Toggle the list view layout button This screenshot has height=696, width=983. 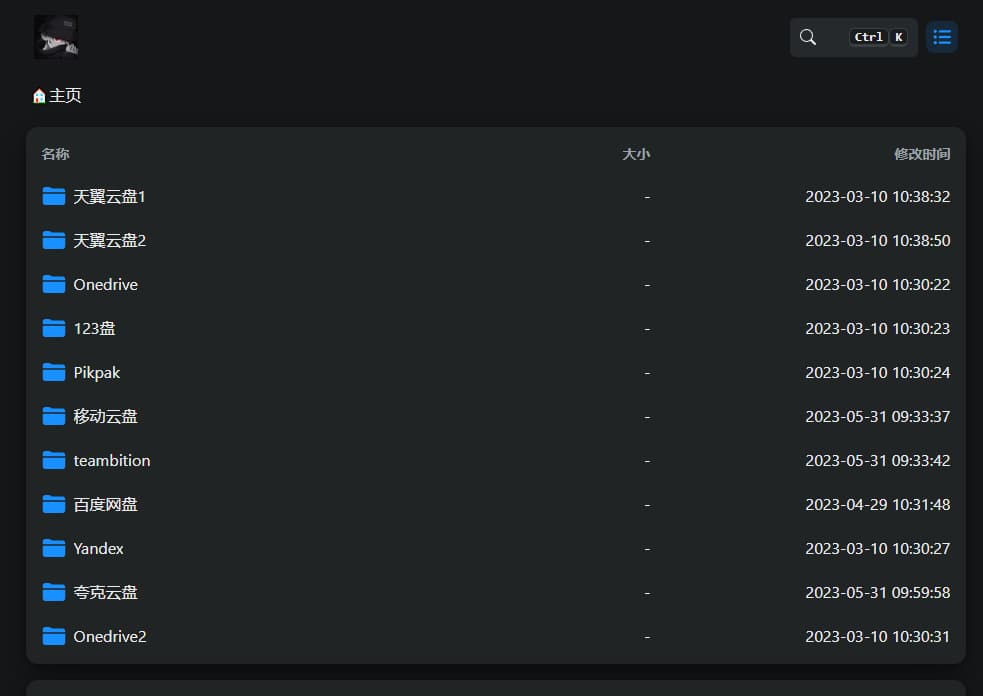pyautogui.click(x=941, y=37)
